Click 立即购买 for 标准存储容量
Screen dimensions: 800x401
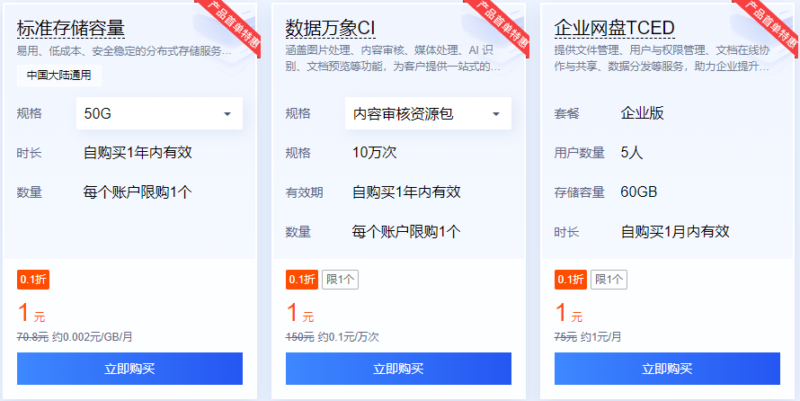130,368
